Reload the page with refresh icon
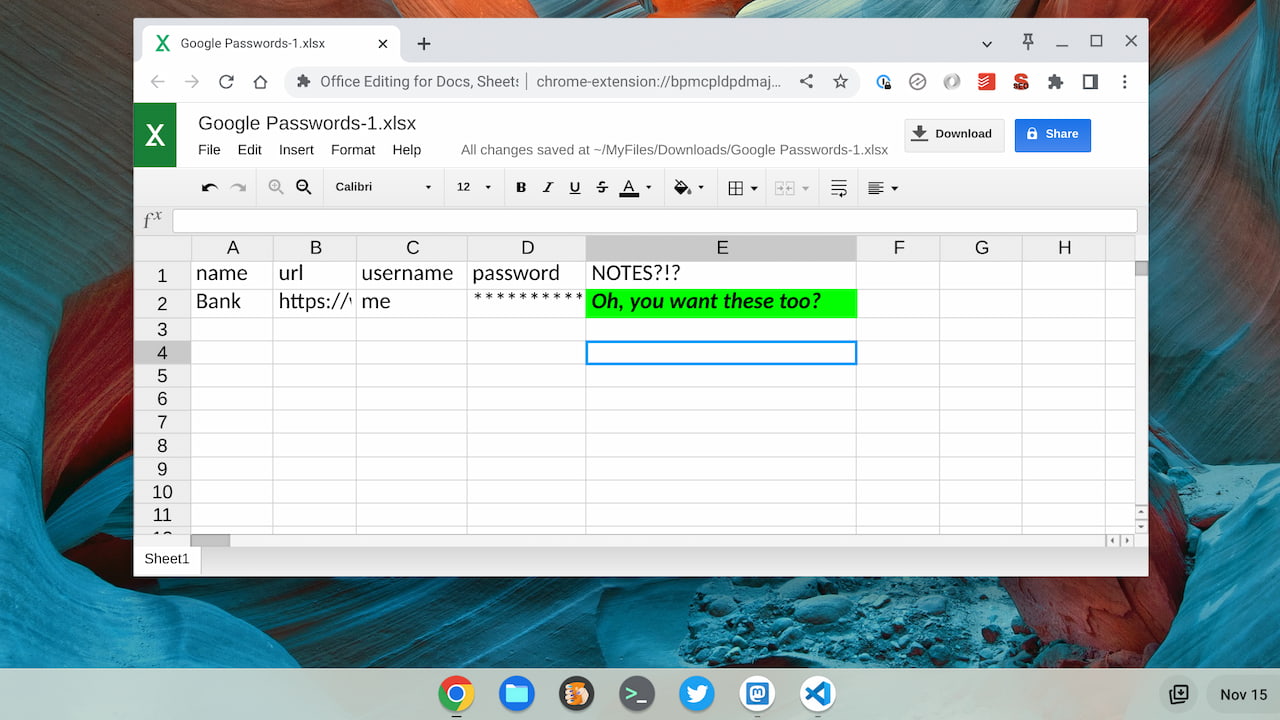The image size is (1280, 720). (226, 82)
